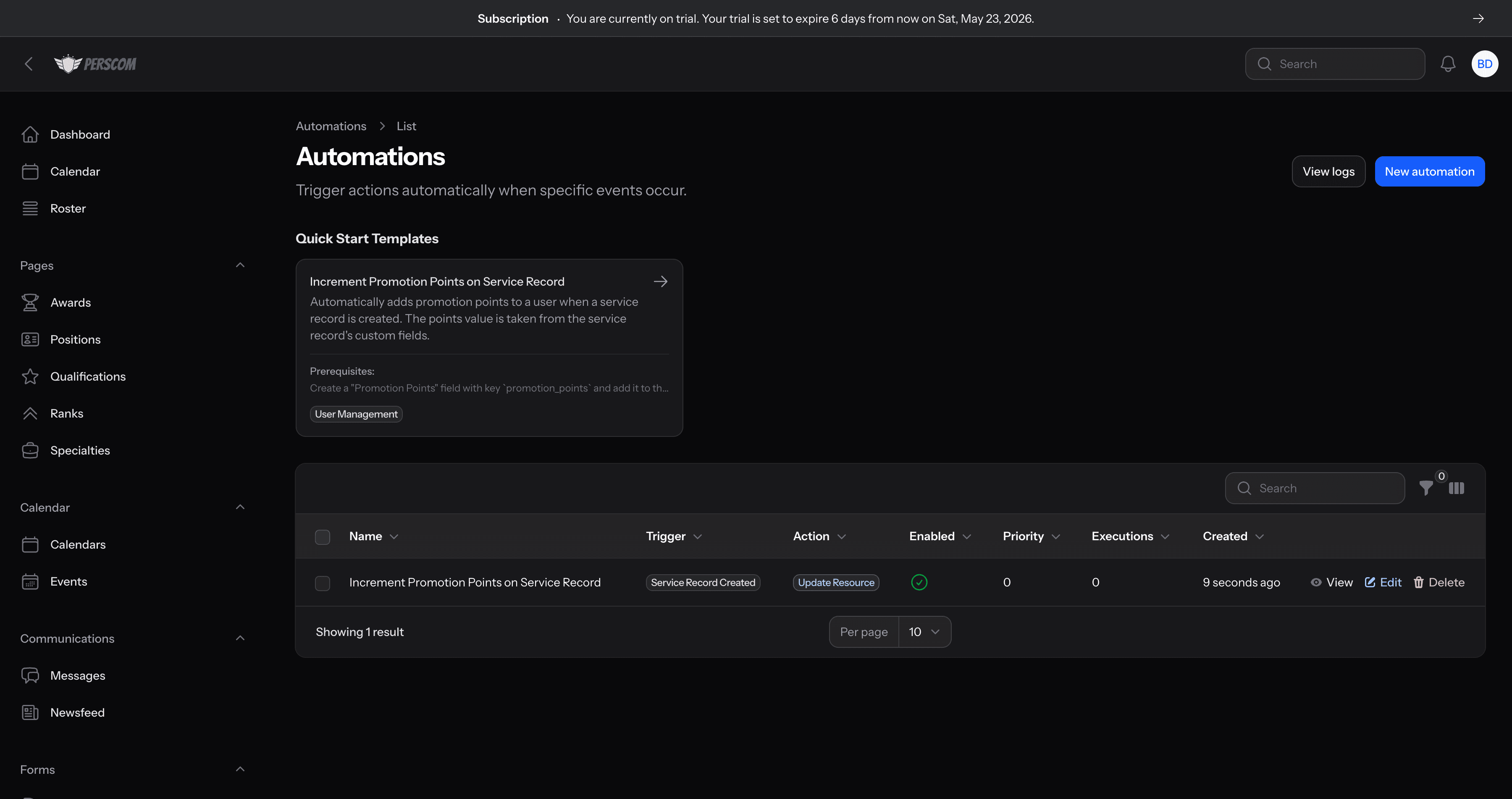
Task: Click the User Management tag
Action: [356, 414]
